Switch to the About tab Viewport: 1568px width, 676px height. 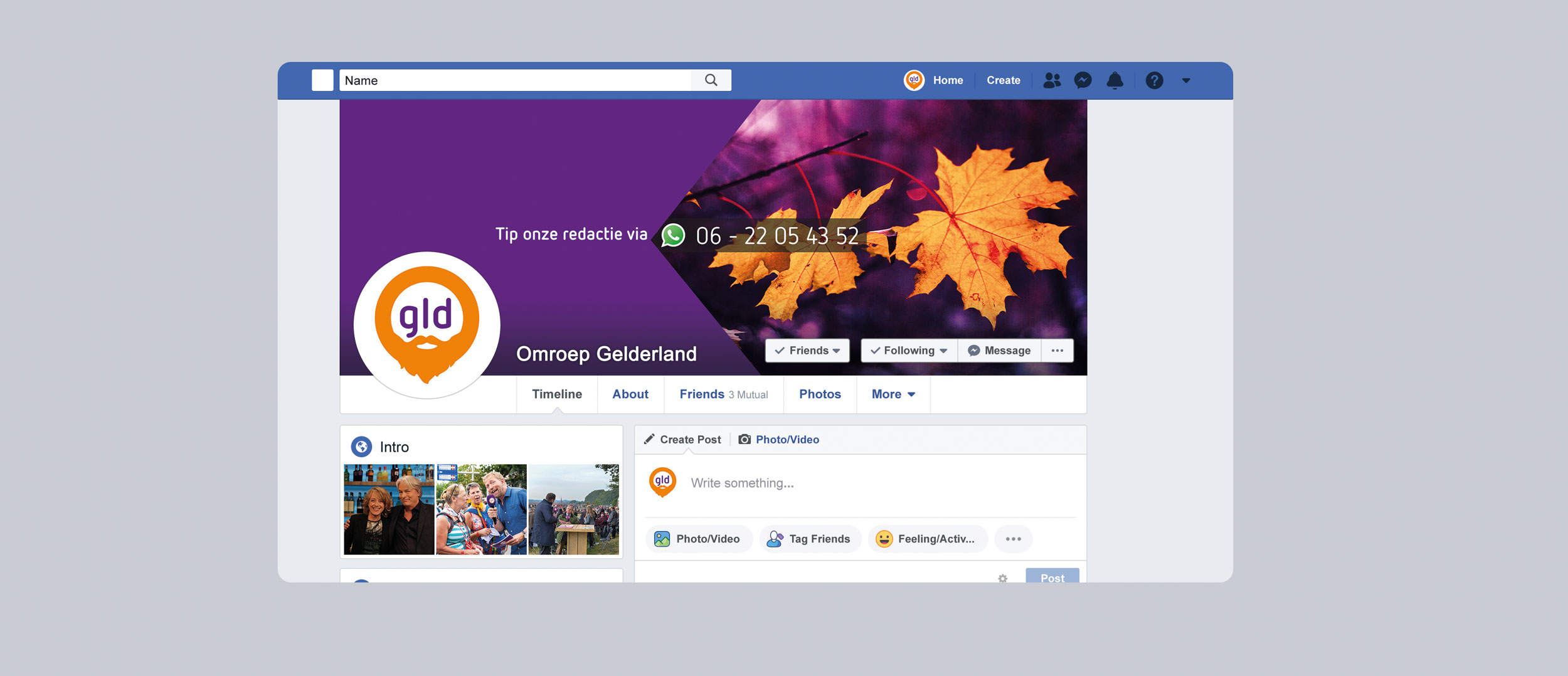coord(630,394)
